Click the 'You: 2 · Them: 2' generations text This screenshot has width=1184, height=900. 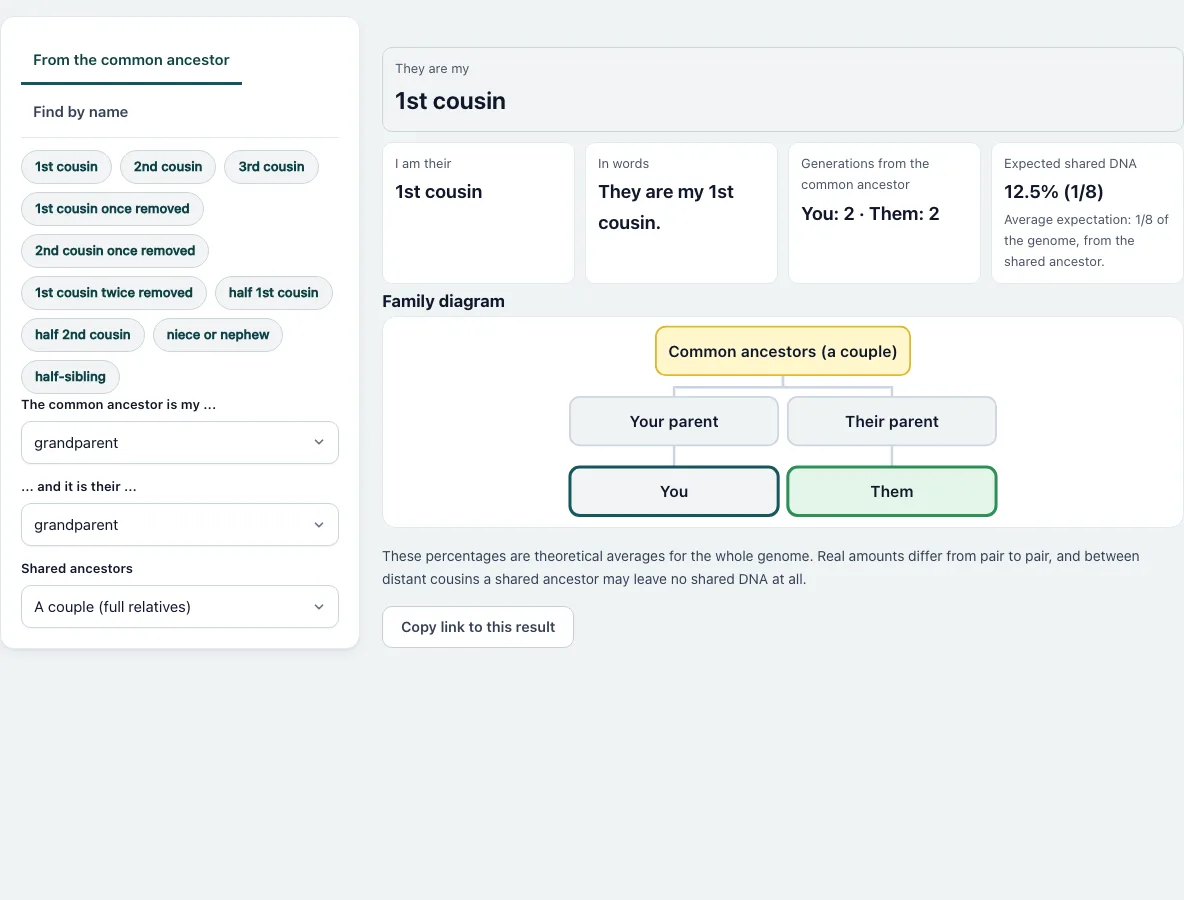click(870, 214)
